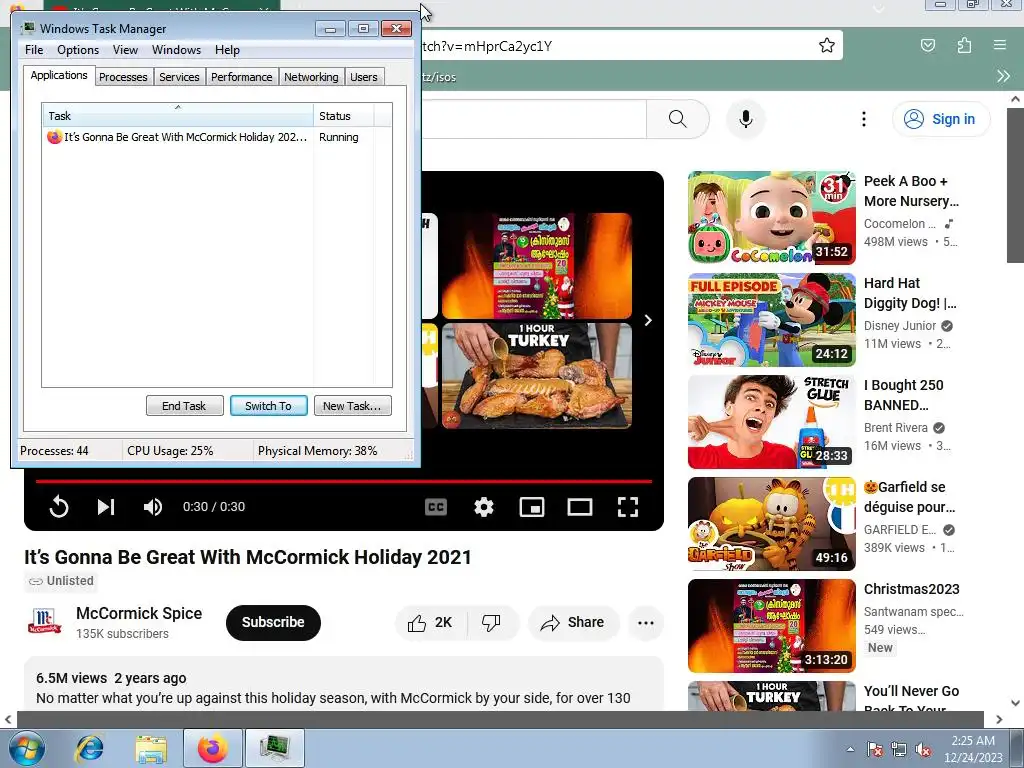Open the Processes tab in Task Manager
The height and width of the screenshot is (768, 1024).
point(123,77)
